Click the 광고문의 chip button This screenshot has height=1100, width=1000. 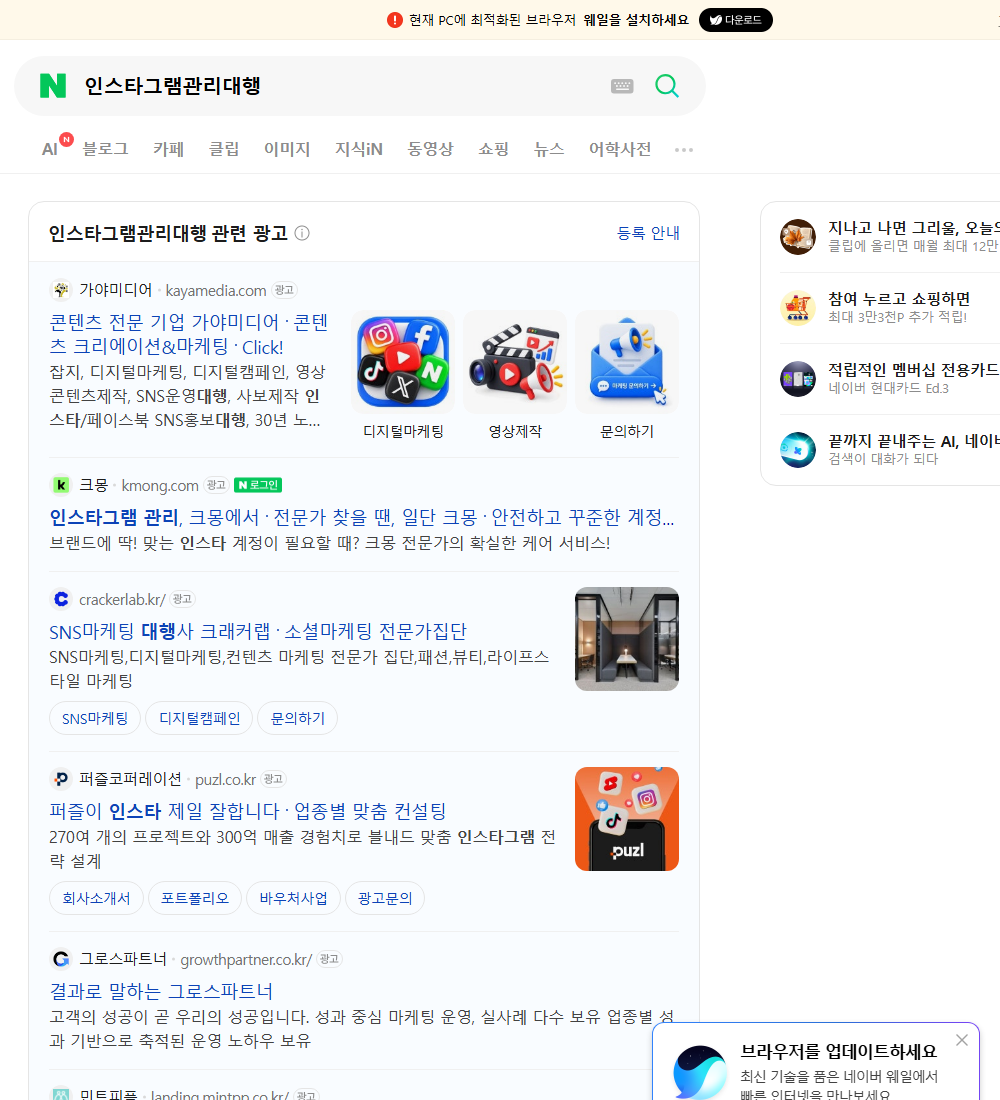coord(385,898)
